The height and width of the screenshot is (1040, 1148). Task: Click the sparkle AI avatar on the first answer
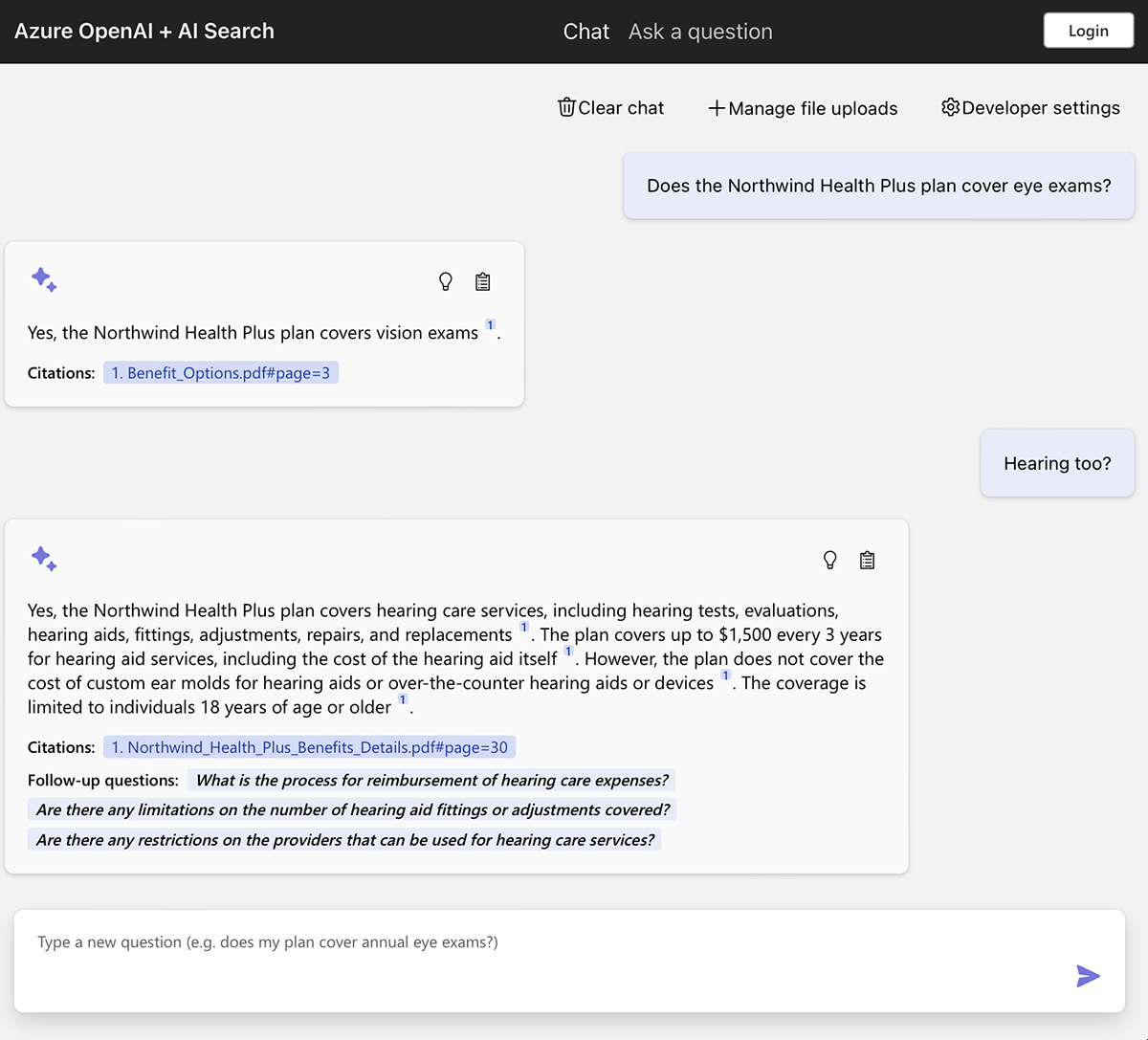coord(44,279)
